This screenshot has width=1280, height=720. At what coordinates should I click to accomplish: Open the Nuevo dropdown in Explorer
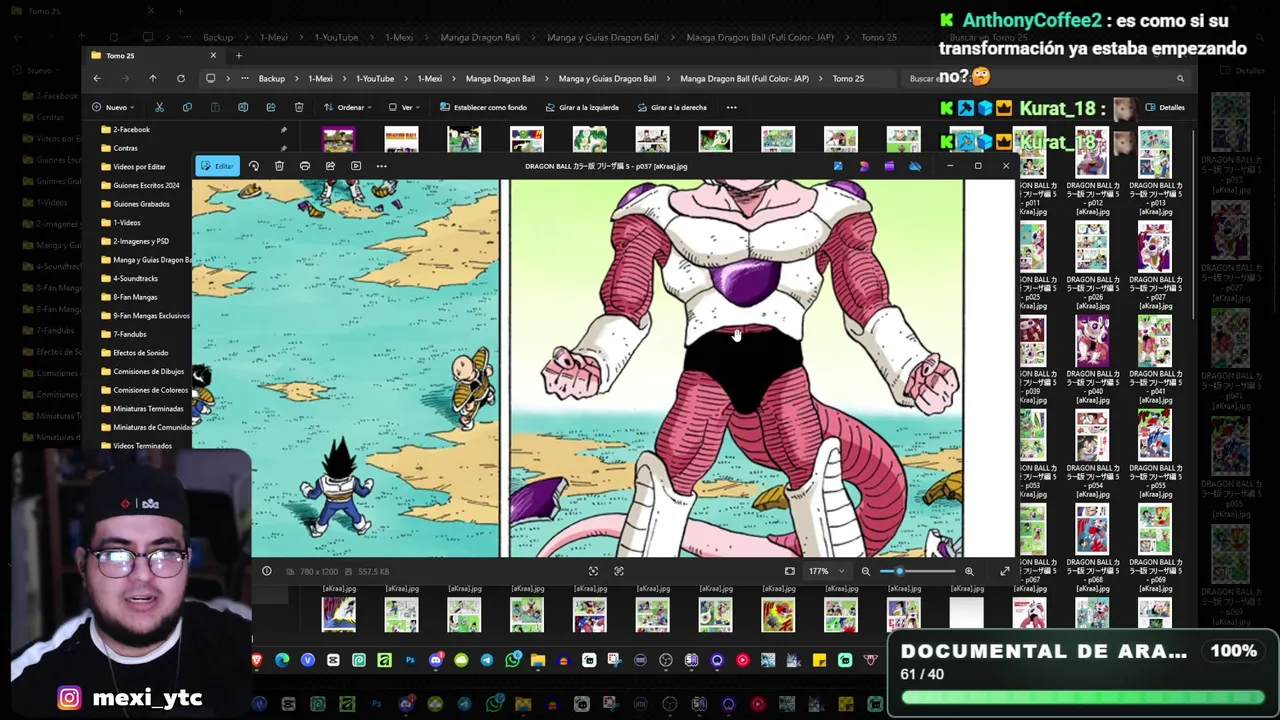tap(113, 107)
